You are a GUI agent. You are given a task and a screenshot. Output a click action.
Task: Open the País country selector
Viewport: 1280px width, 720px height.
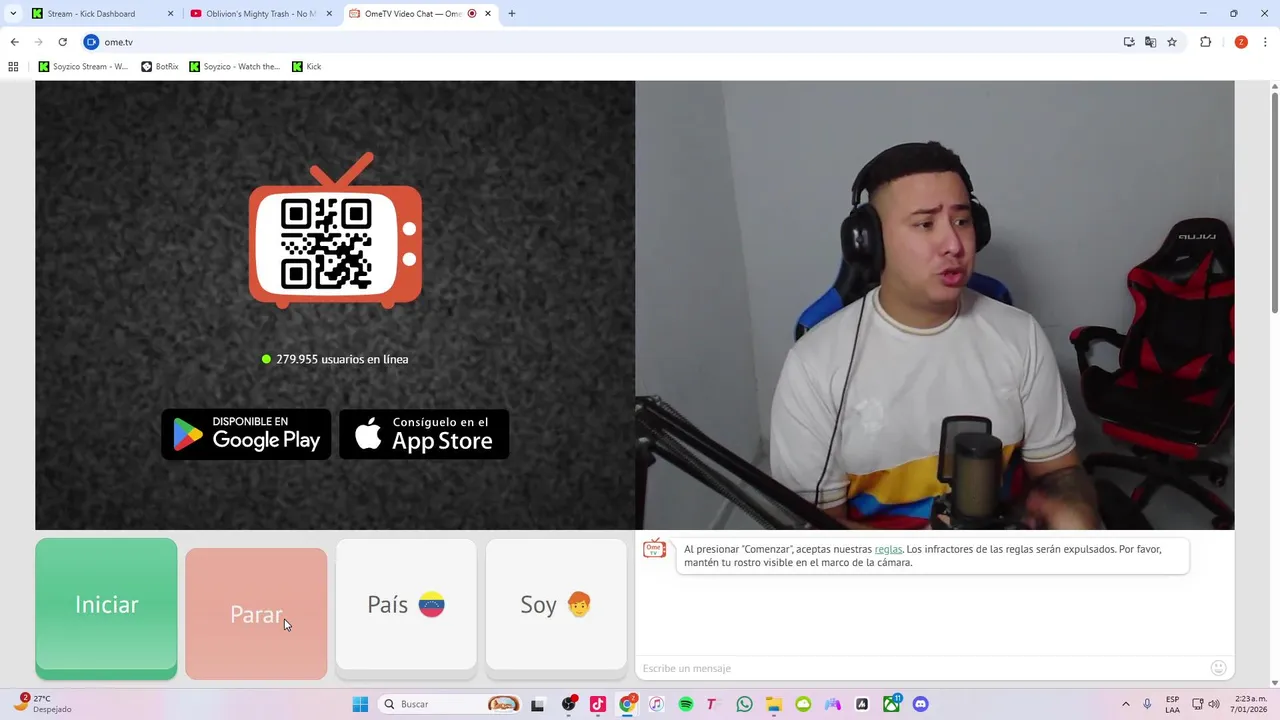406,605
